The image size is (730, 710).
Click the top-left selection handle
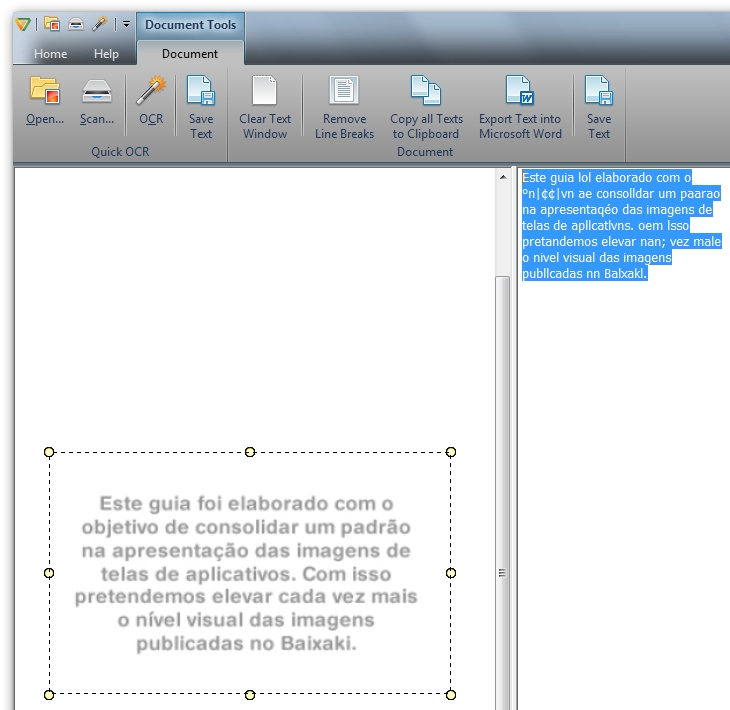click(49, 452)
